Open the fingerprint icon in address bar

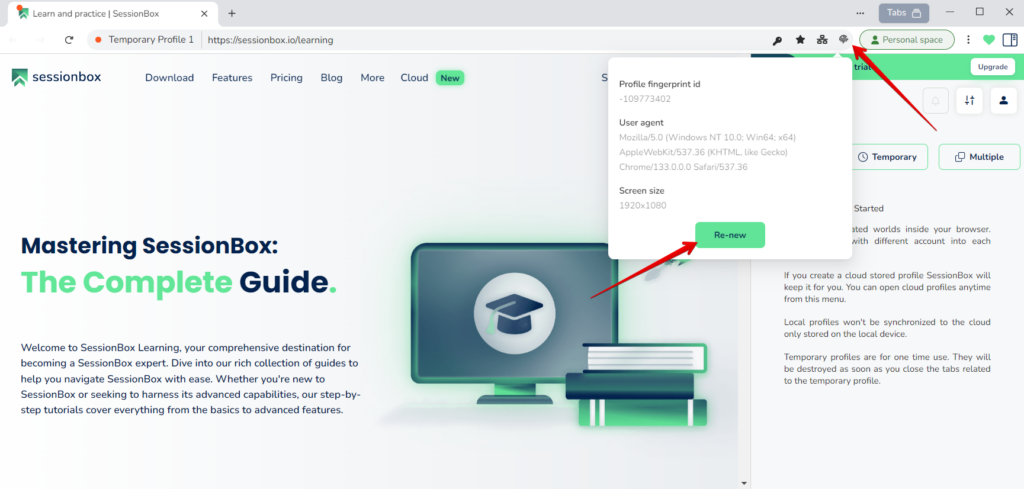[844, 40]
